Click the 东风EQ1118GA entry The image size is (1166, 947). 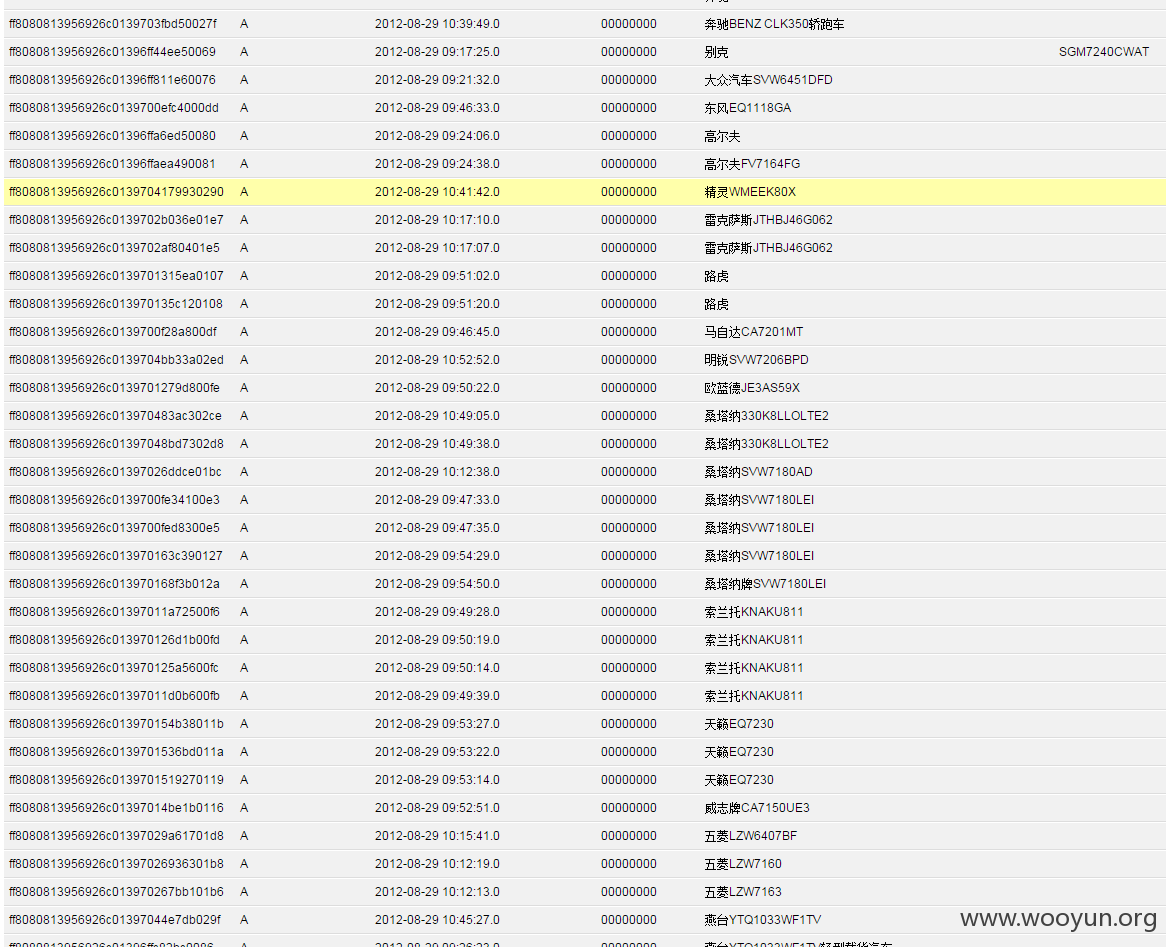[747, 108]
